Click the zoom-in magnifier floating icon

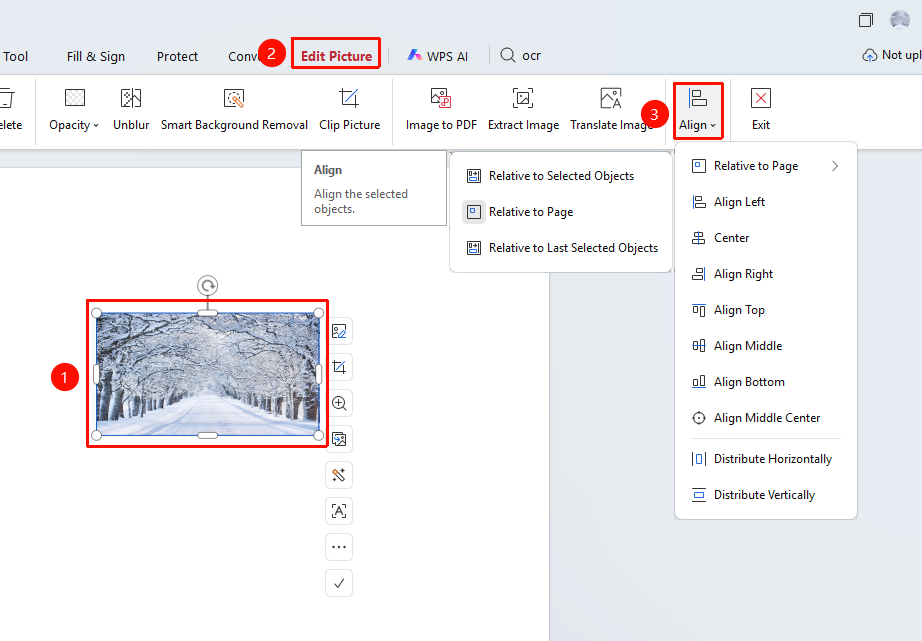tap(339, 403)
